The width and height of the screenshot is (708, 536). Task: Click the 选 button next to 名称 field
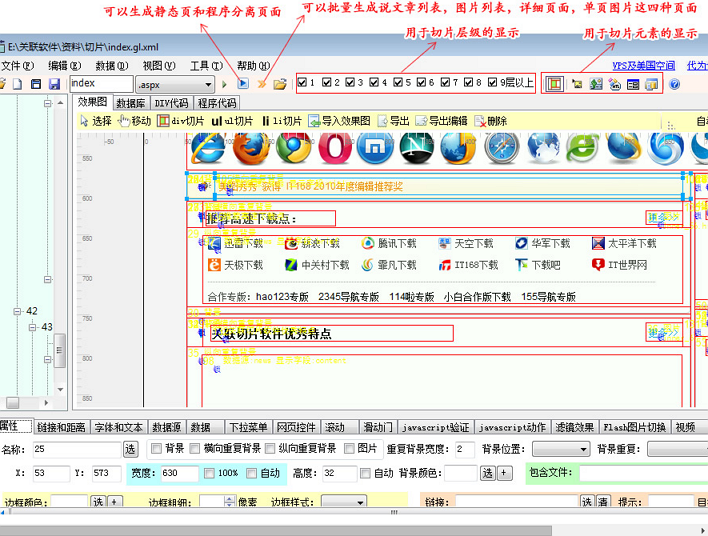130,449
